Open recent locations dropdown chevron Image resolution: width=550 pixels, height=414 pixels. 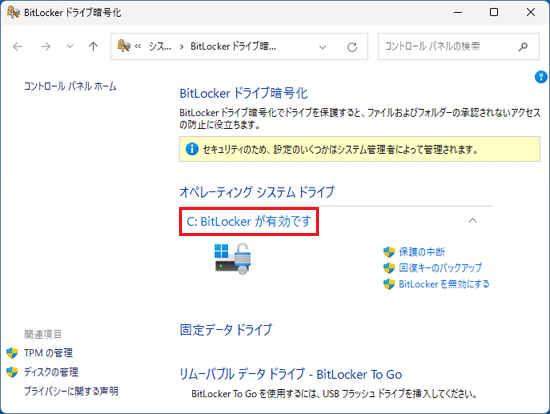click(70, 46)
